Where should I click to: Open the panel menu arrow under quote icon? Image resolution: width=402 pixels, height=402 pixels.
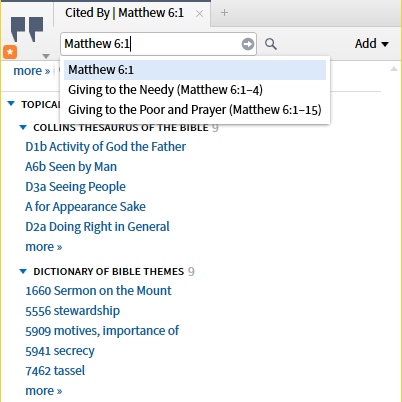(46, 56)
